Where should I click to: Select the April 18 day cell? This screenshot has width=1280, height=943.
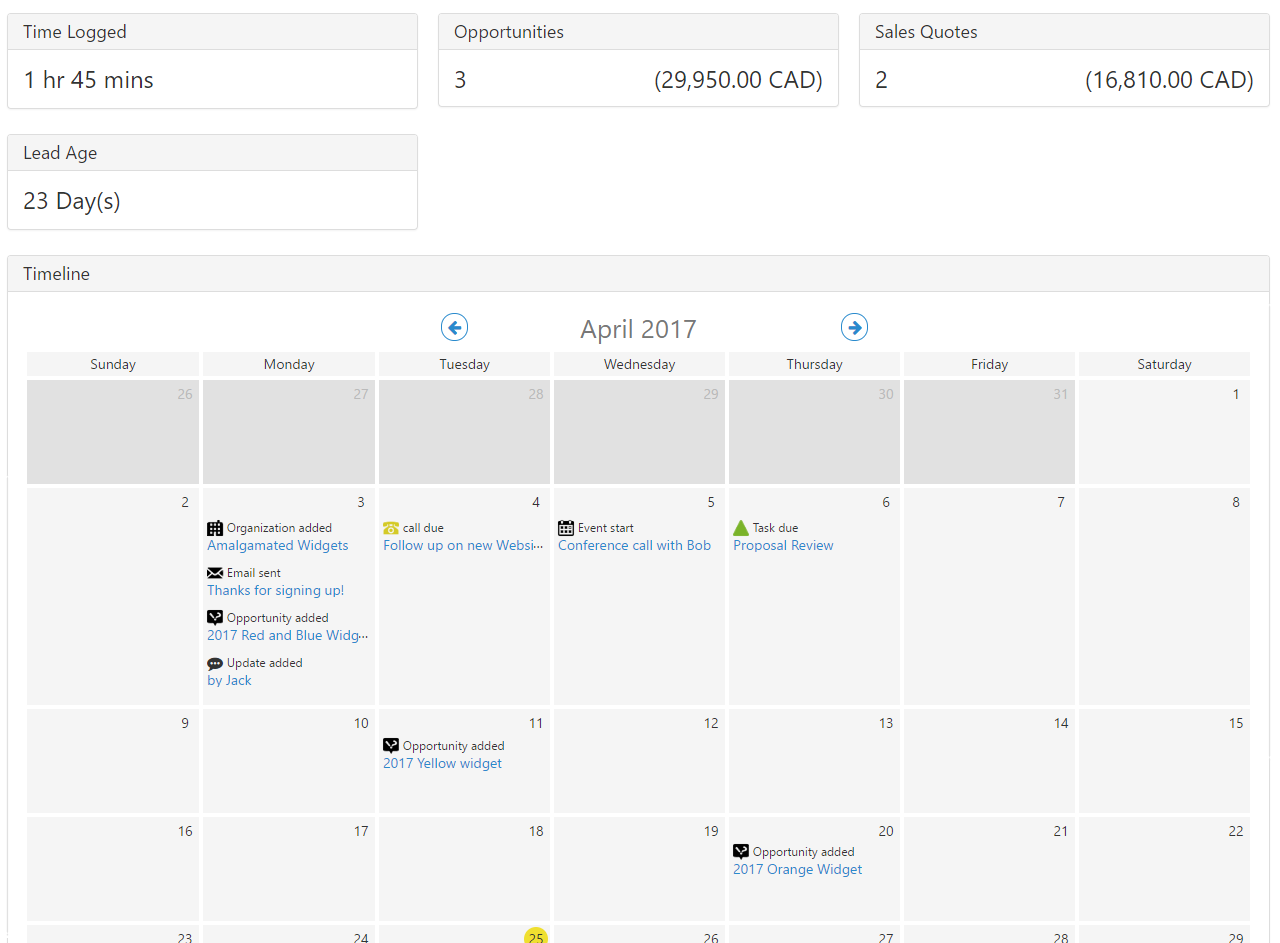(x=464, y=869)
